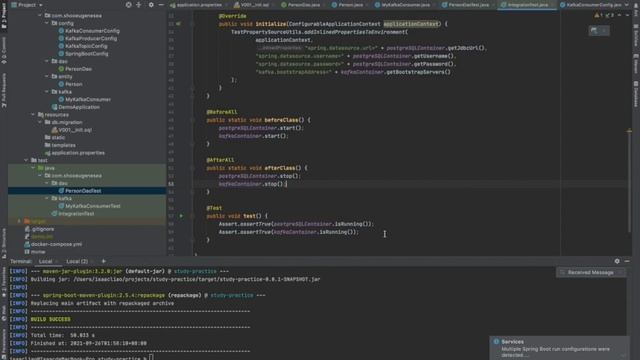The width and height of the screenshot is (640, 360).
Task: Click the override gutter icon on initialize
Action: (x=178, y=24)
